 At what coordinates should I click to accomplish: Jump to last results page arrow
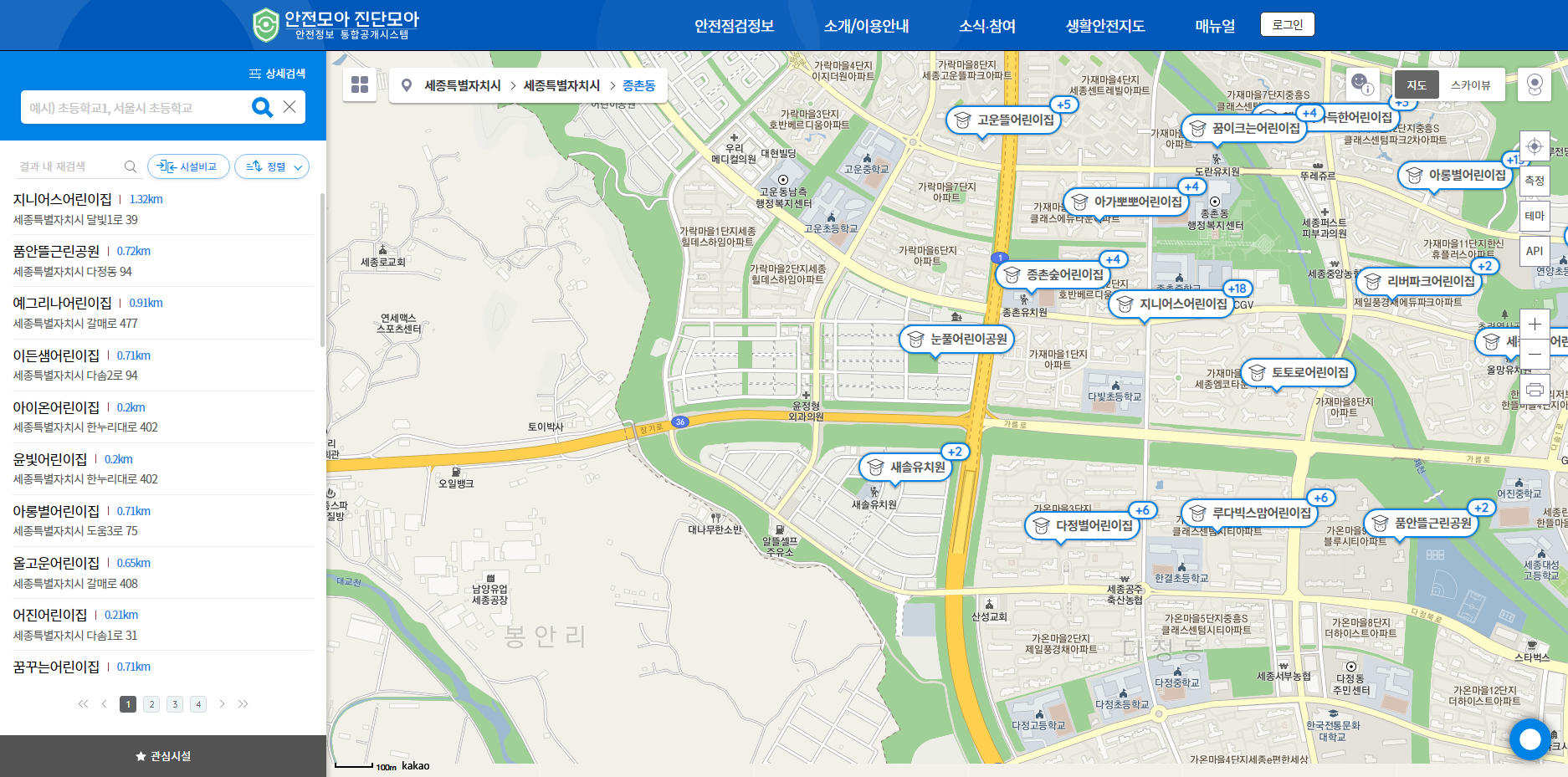pos(243,704)
